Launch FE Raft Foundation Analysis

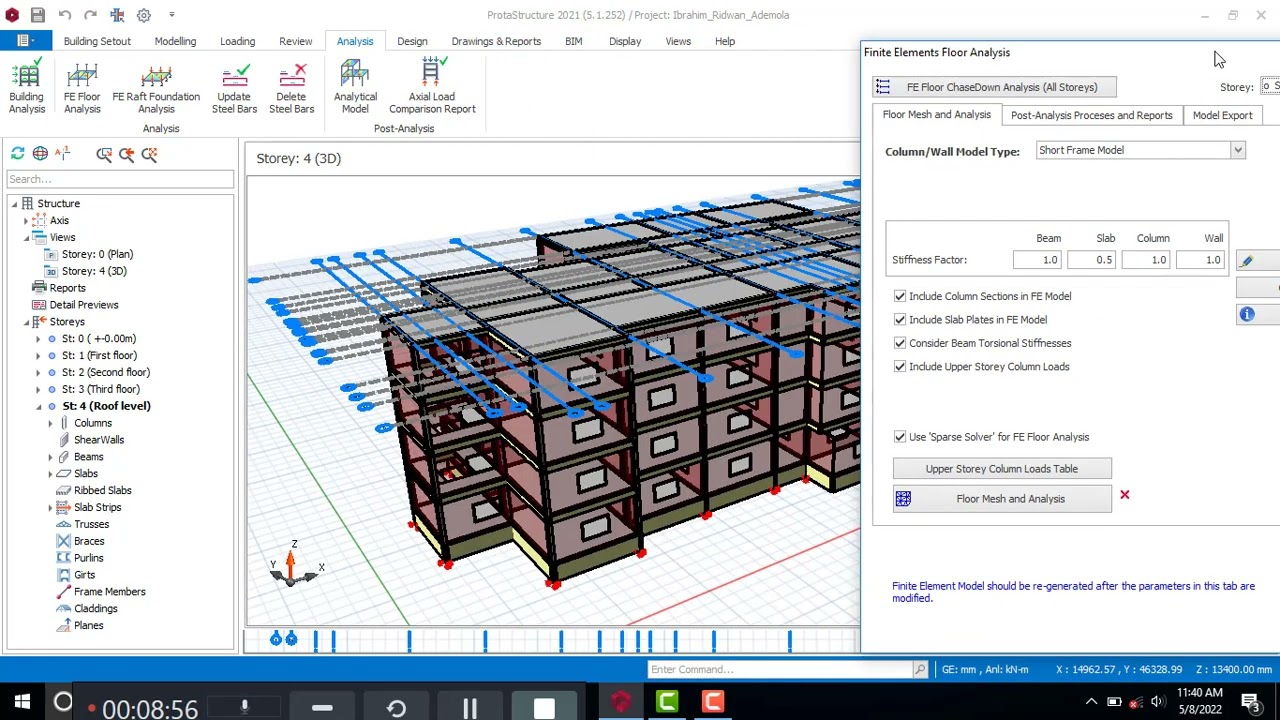click(x=156, y=87)
